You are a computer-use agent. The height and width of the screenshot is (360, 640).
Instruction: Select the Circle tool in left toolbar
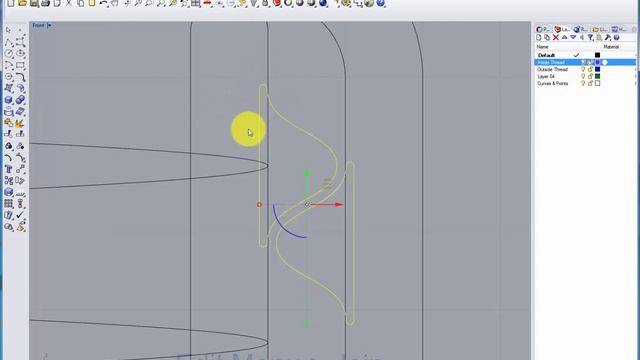click(x=9, y=53)
